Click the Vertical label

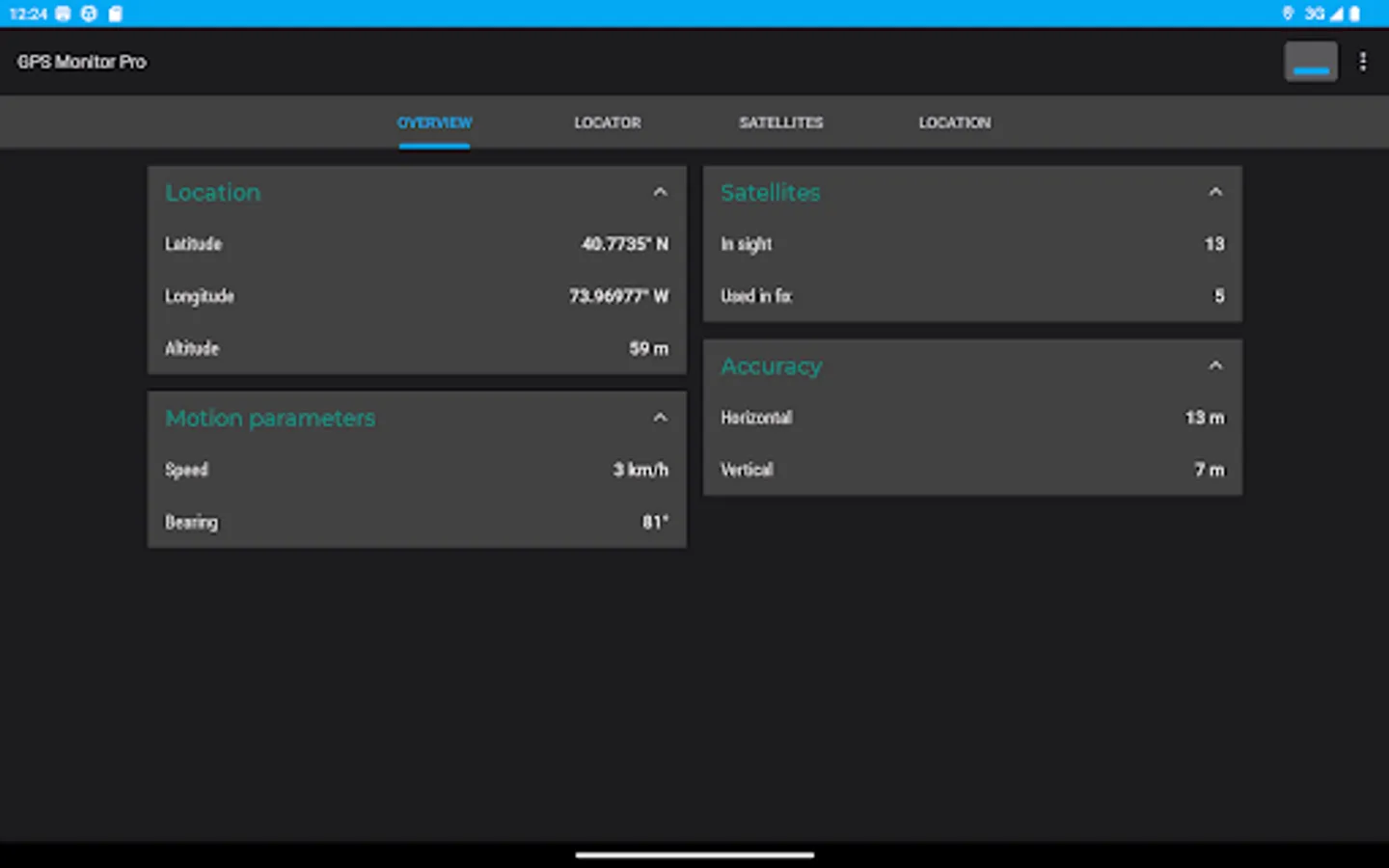click(x=747, y=470)
